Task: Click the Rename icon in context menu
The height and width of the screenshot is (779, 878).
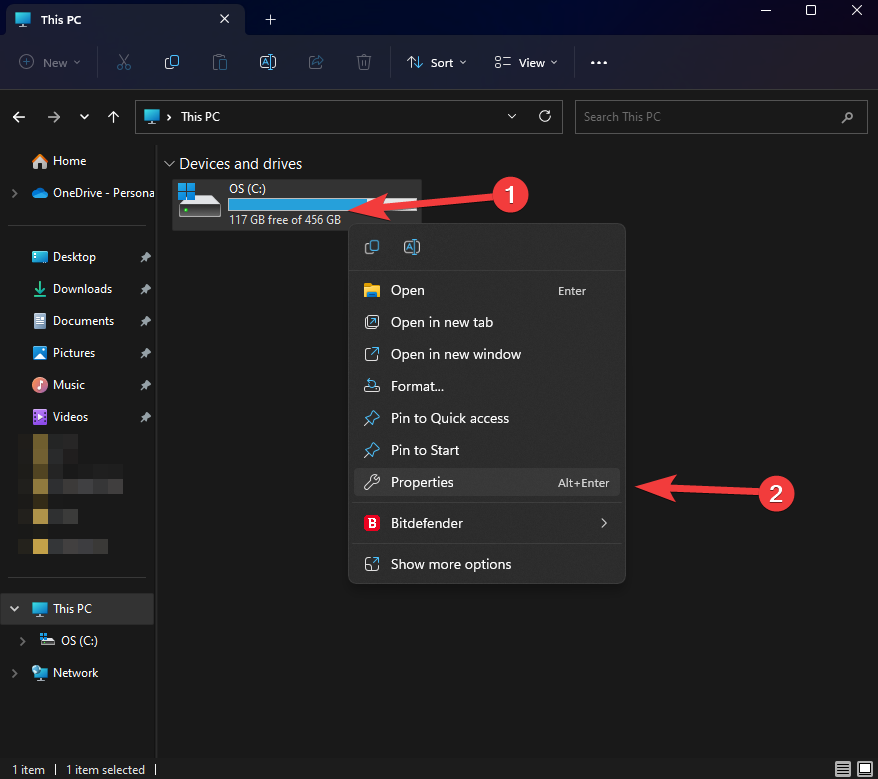Action: pos(411,247)
